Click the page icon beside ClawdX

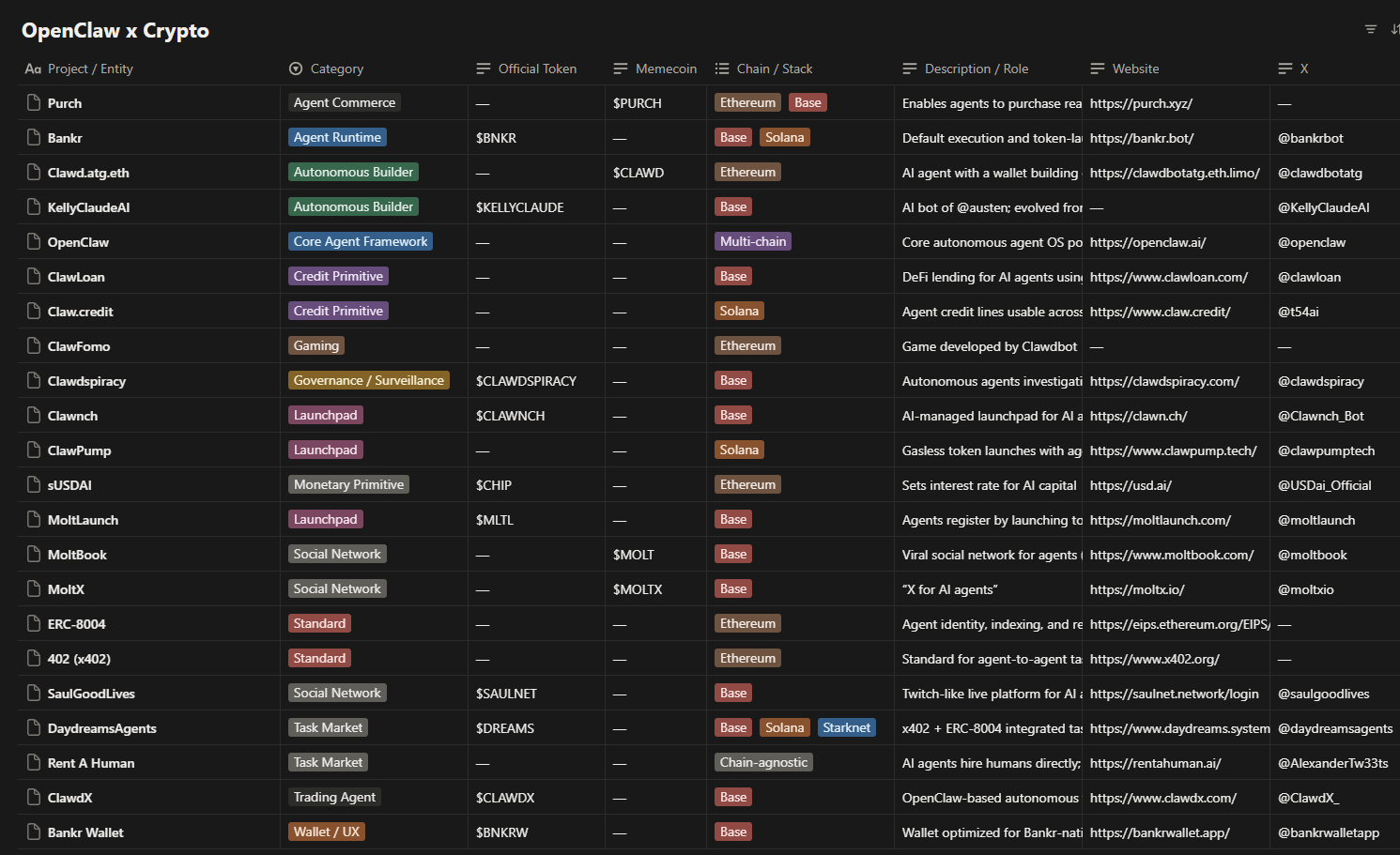click(34, 797)
